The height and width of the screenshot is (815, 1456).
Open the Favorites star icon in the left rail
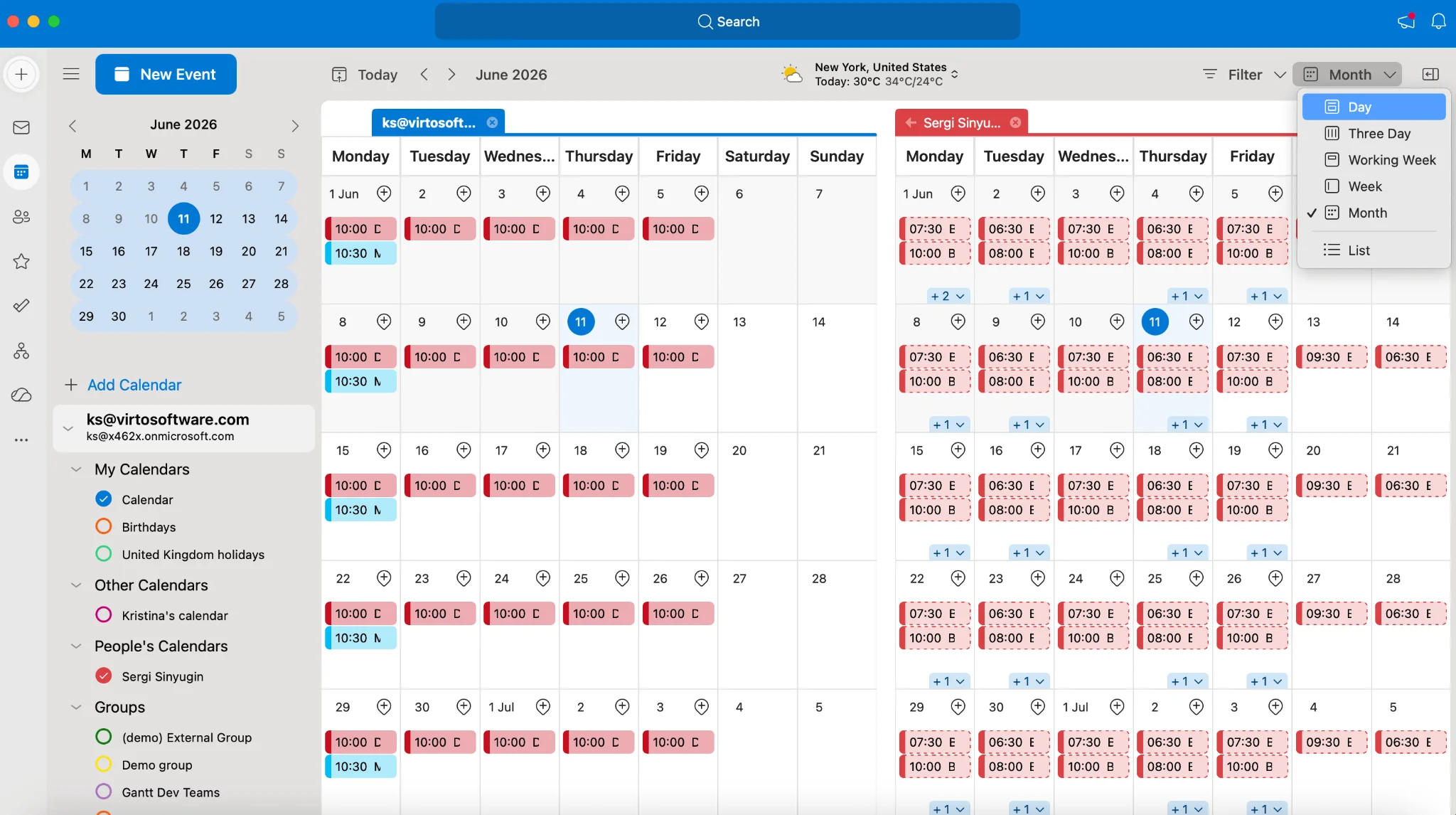coord(21,261)
